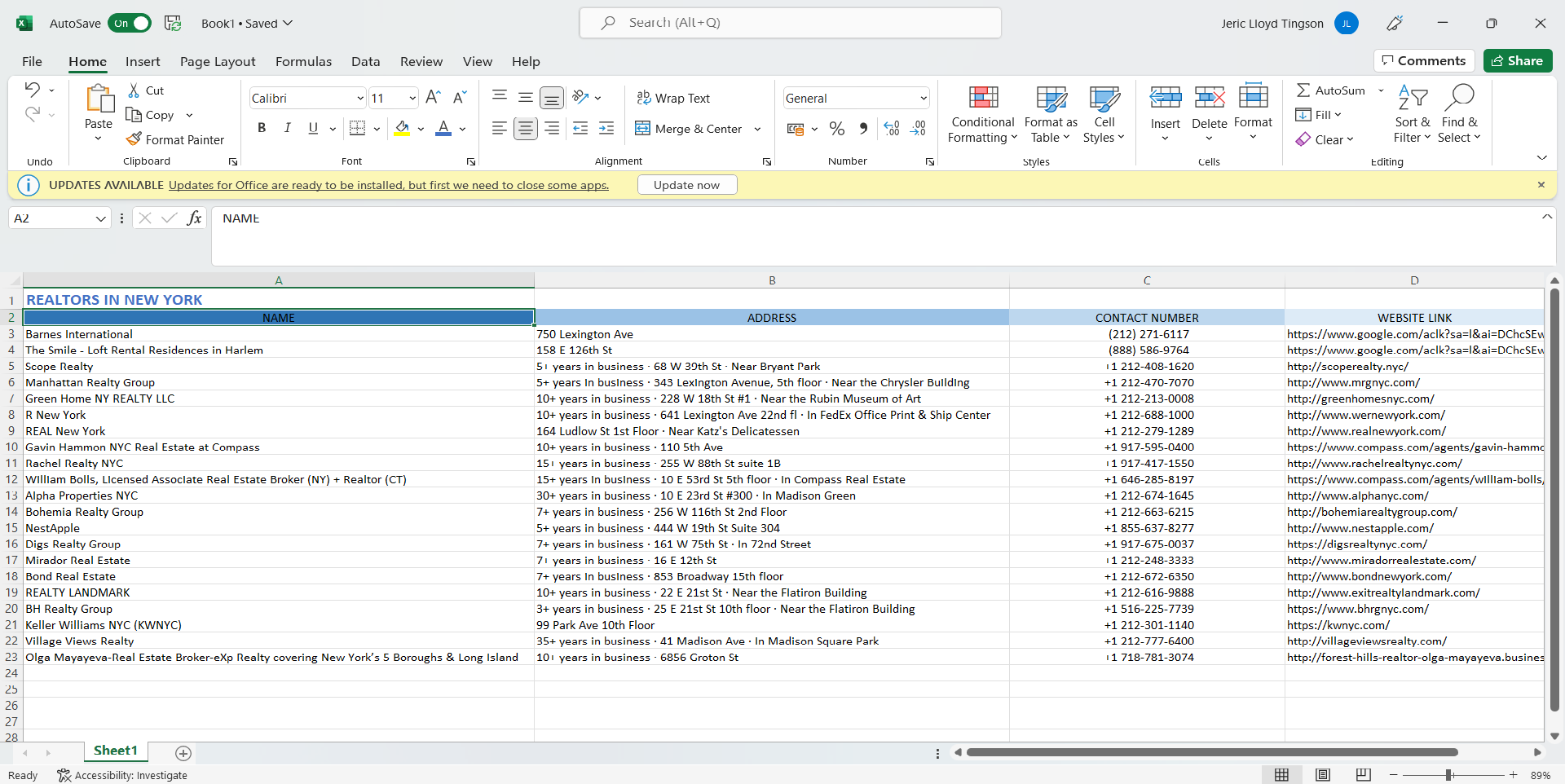Click the Name Box showing A2
Image resolution: width=1565 pixels, height=784 pixels.
(60, 218)
